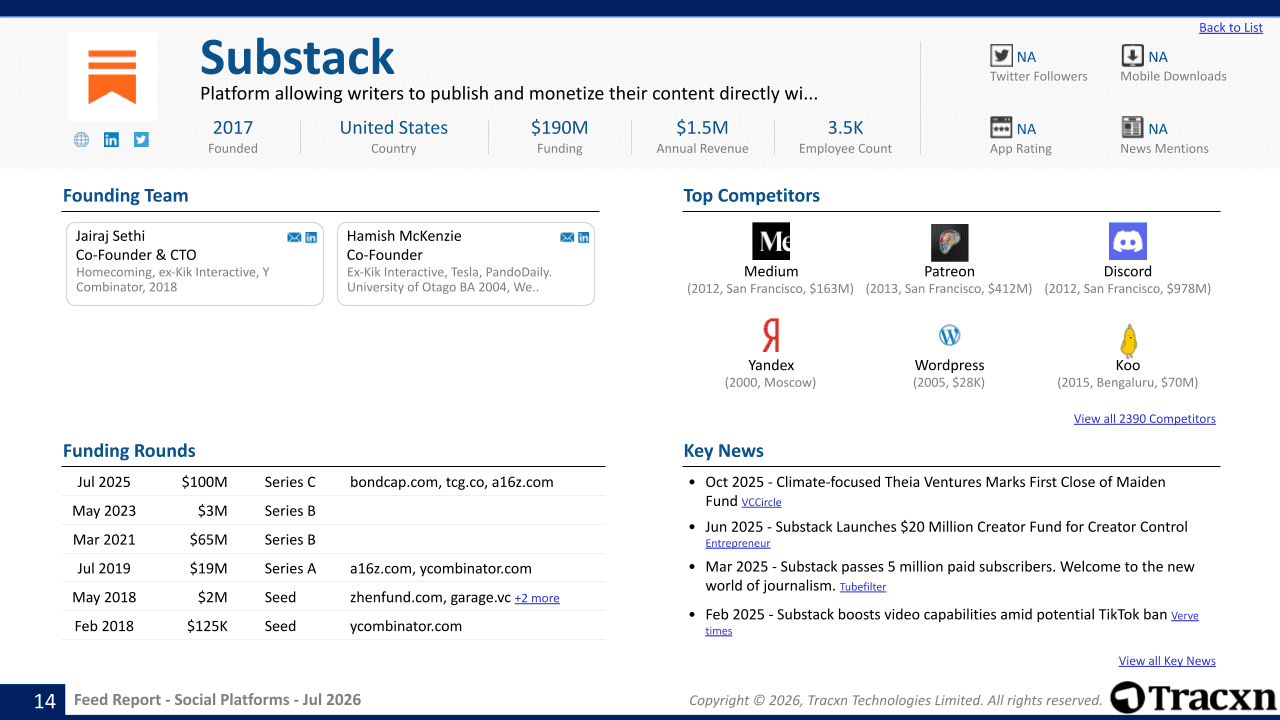Click Jairaj Sethi's email icon

pyautogui.click(x=294, y=237)
